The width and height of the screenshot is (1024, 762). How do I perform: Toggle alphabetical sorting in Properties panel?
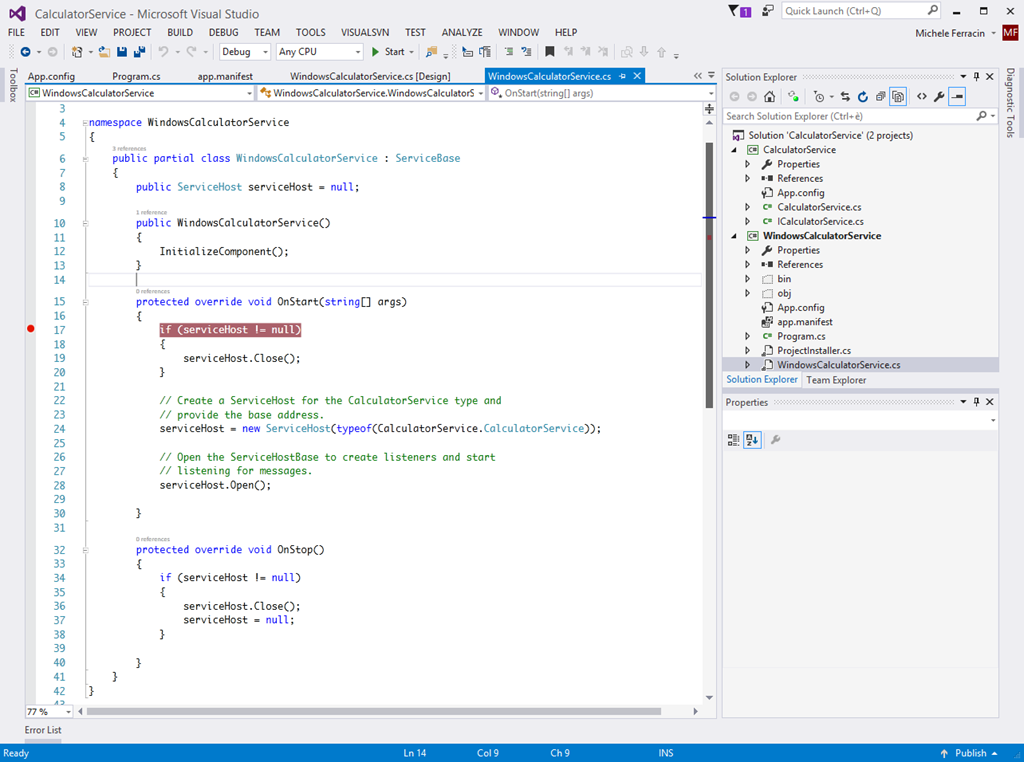(x=752, y=439)
